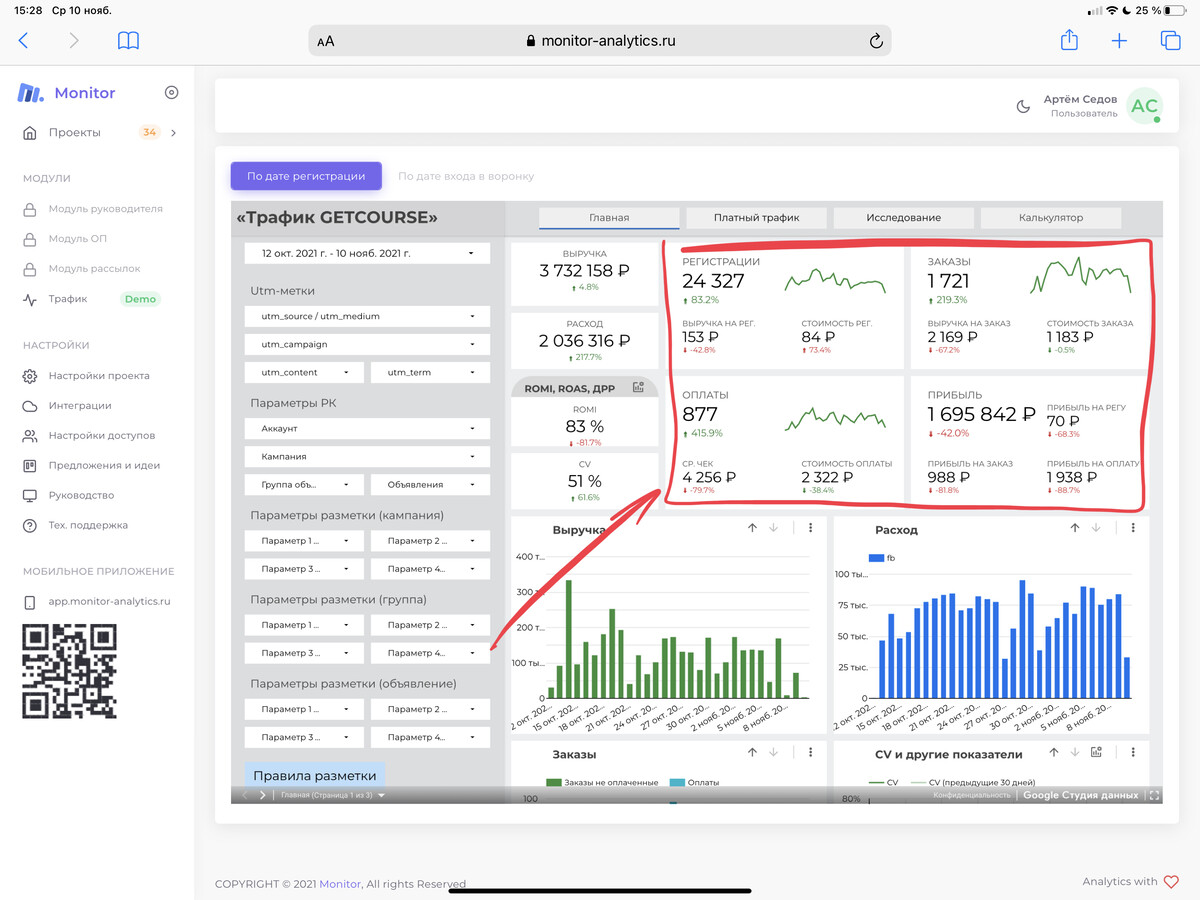The height and width of the screenshot is (900, 1200).
Task: Open the page selector Главная (Страница 1 из 3)
Action: (x=333, y=795)
